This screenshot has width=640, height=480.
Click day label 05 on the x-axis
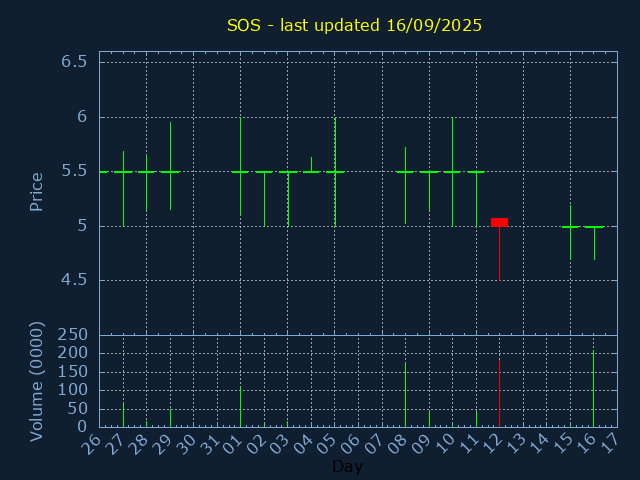tap(326, 444)
